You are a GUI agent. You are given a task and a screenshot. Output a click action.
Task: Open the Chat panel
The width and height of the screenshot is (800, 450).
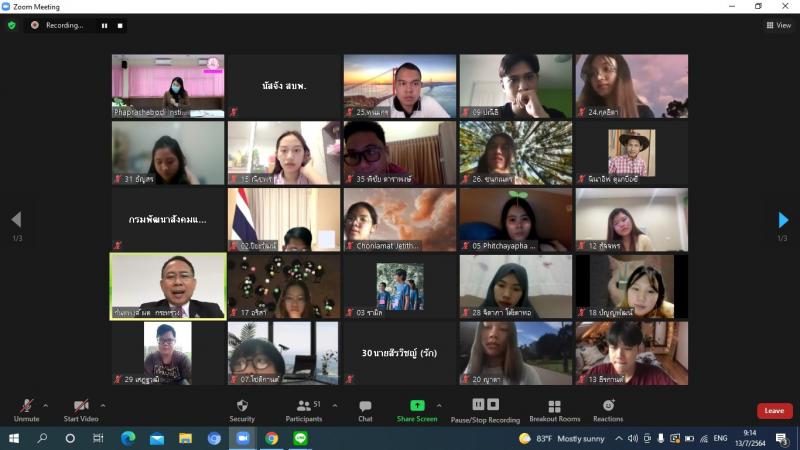[x=365, y=410]
